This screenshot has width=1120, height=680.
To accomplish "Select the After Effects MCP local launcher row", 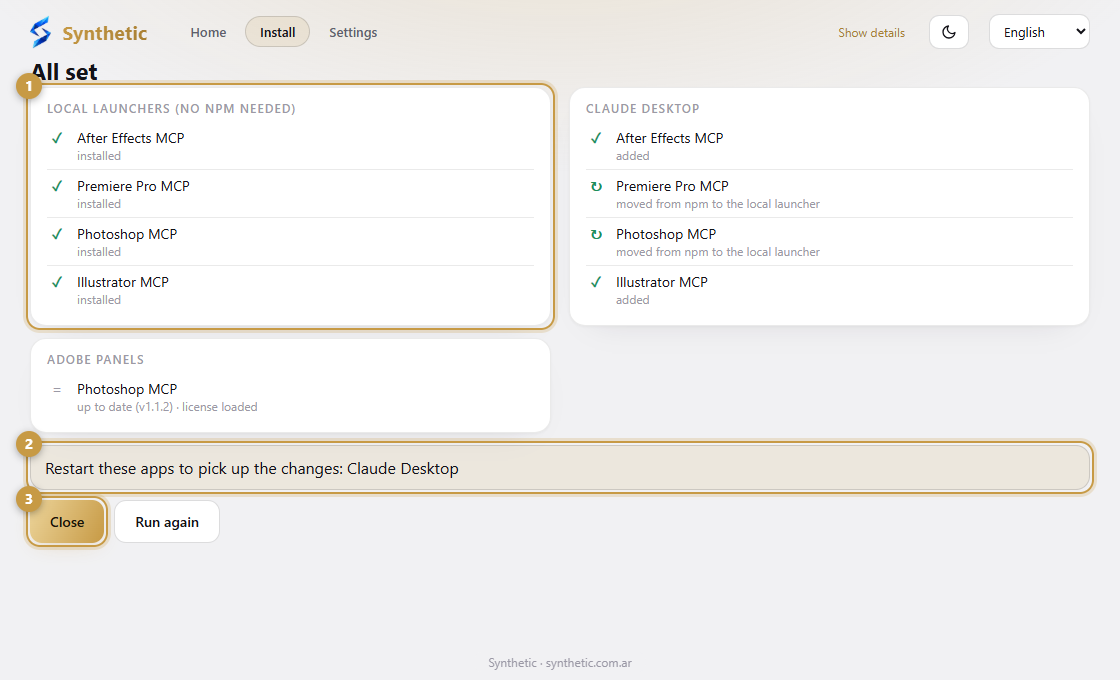I will 291,146.
